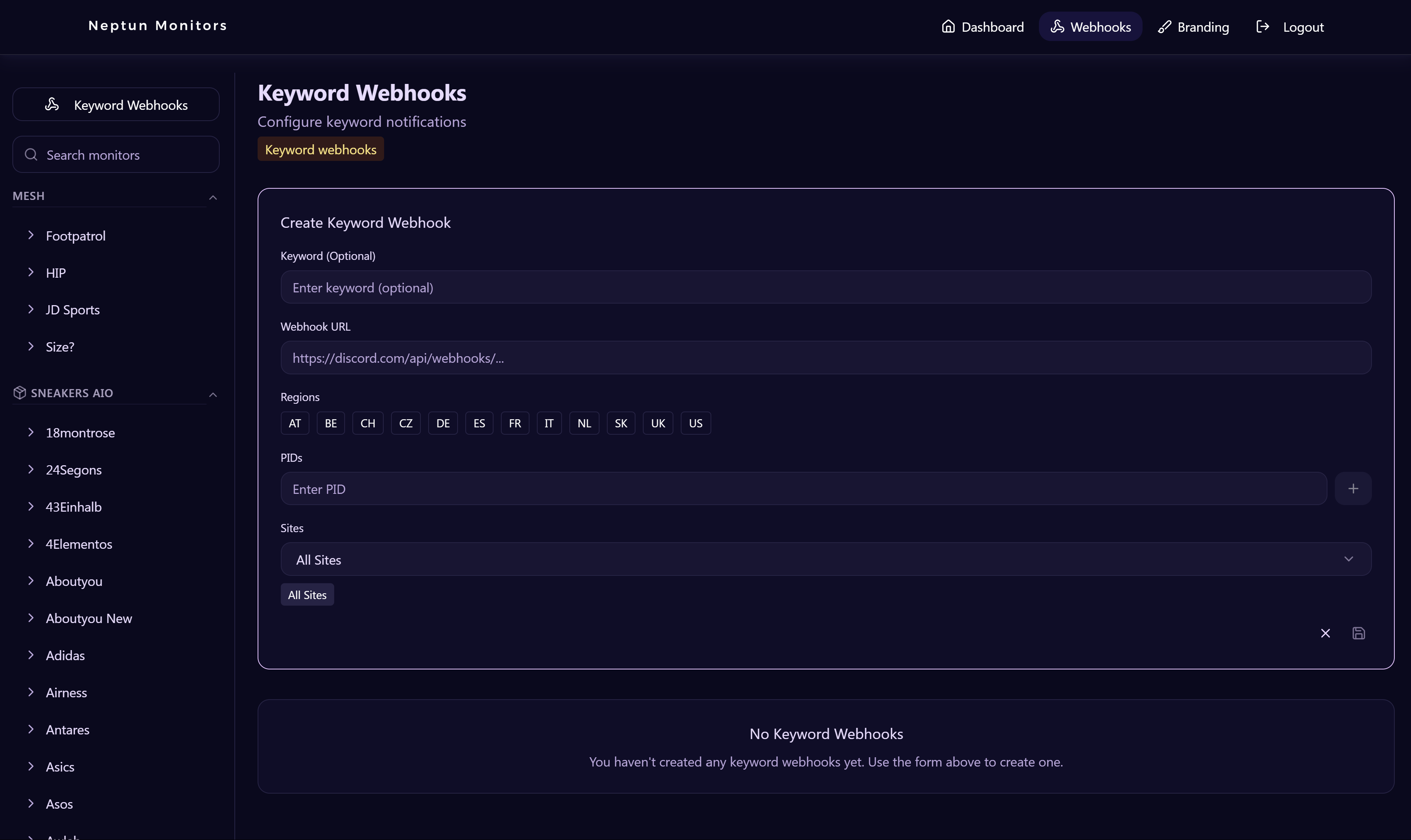This screenshot has width=1411, height=840.
Task: Click the Sneakers AIO box icon
Action: click(20, 393)
